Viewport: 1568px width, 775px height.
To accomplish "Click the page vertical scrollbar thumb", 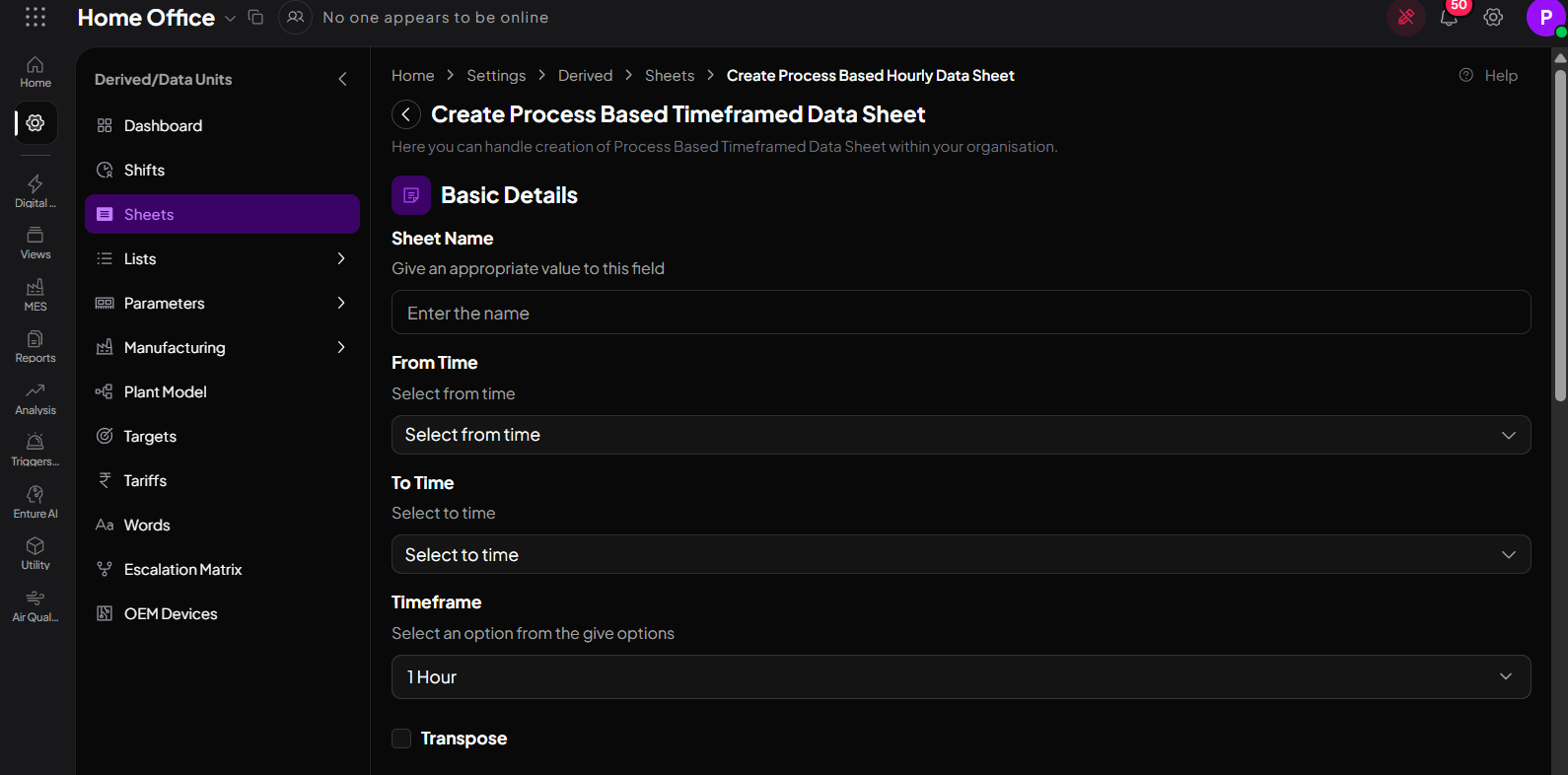I will click(1560, 234).
